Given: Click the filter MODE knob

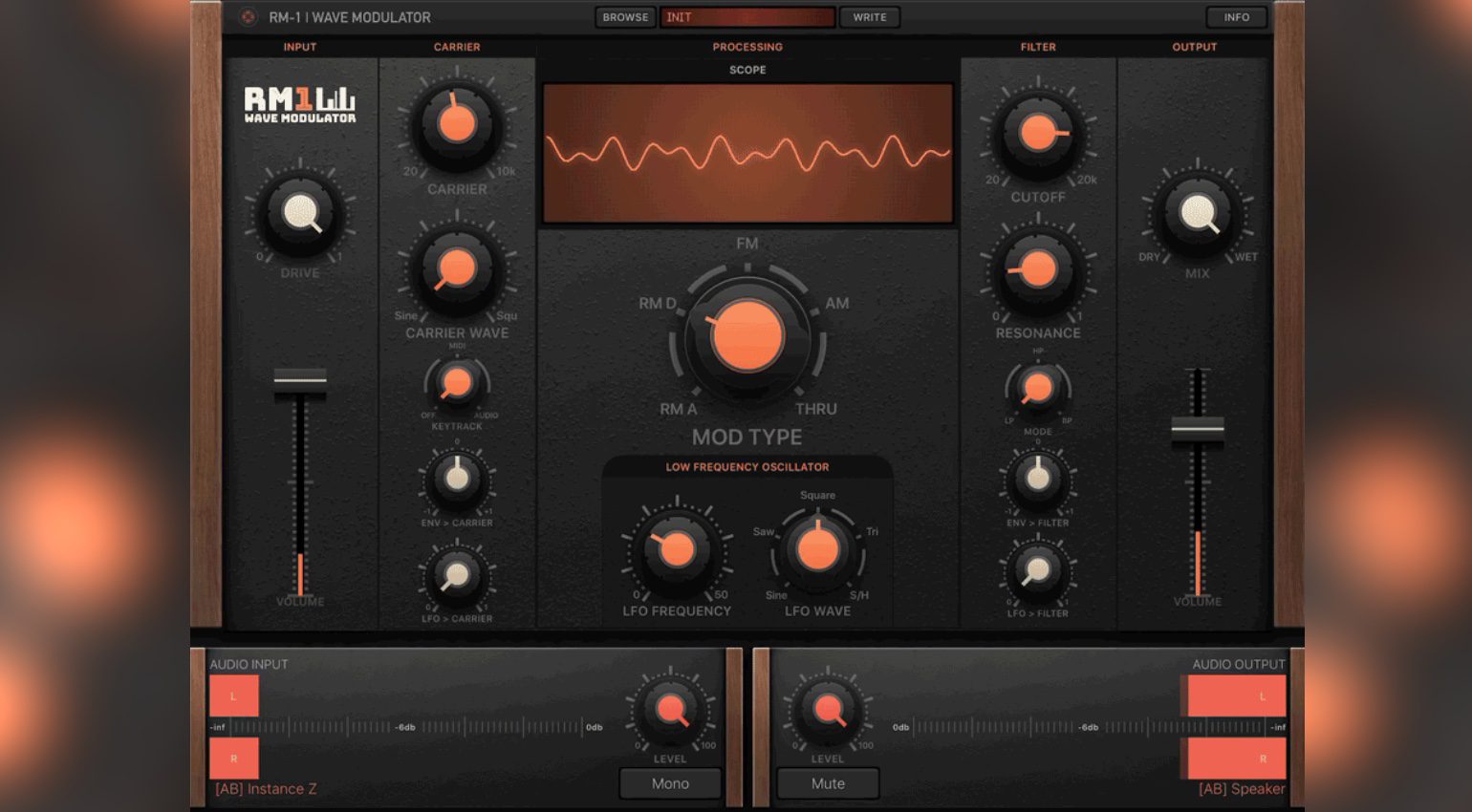Looking at the screenshot, I should coord(1038,388).
